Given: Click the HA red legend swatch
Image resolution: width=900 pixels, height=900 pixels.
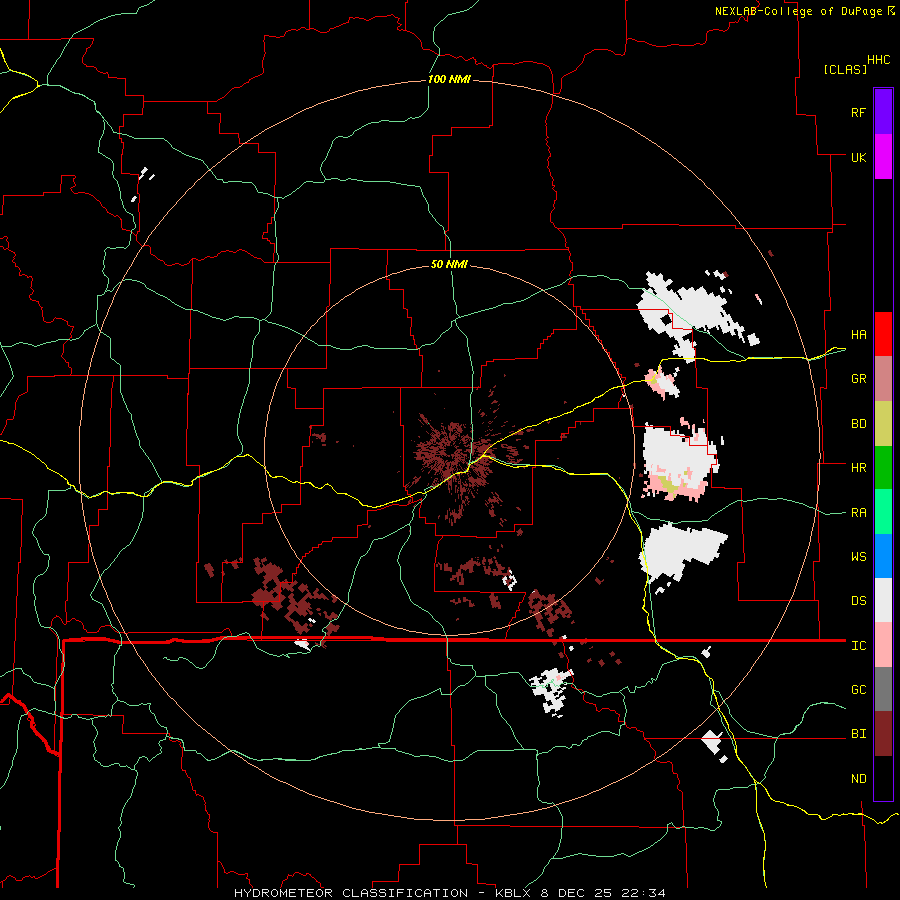Looking at the screenshot, I should [x=883, y=334].
